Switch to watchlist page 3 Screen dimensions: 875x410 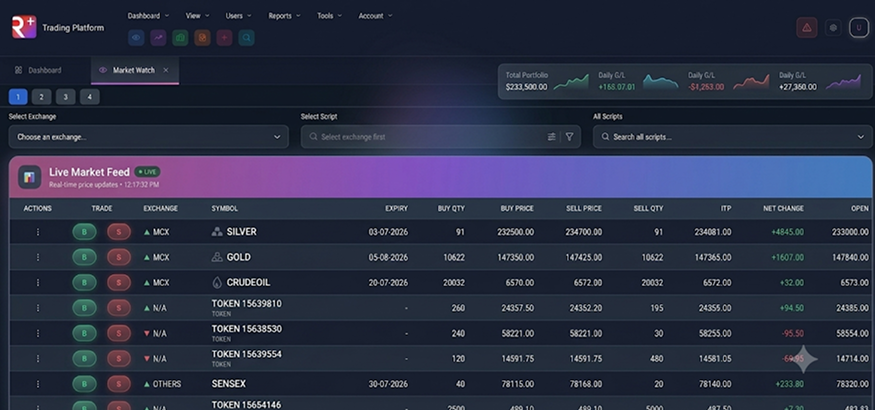(65, 97)
